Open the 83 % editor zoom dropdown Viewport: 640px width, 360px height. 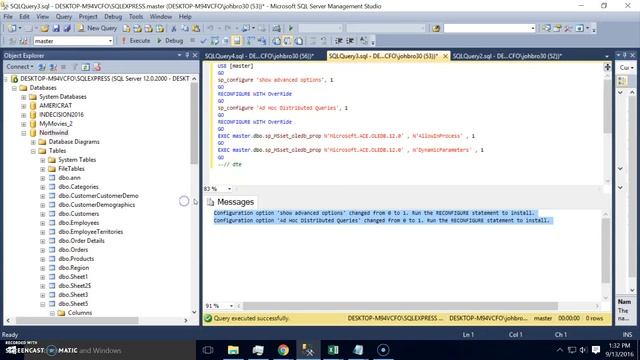tap(229, 189)
